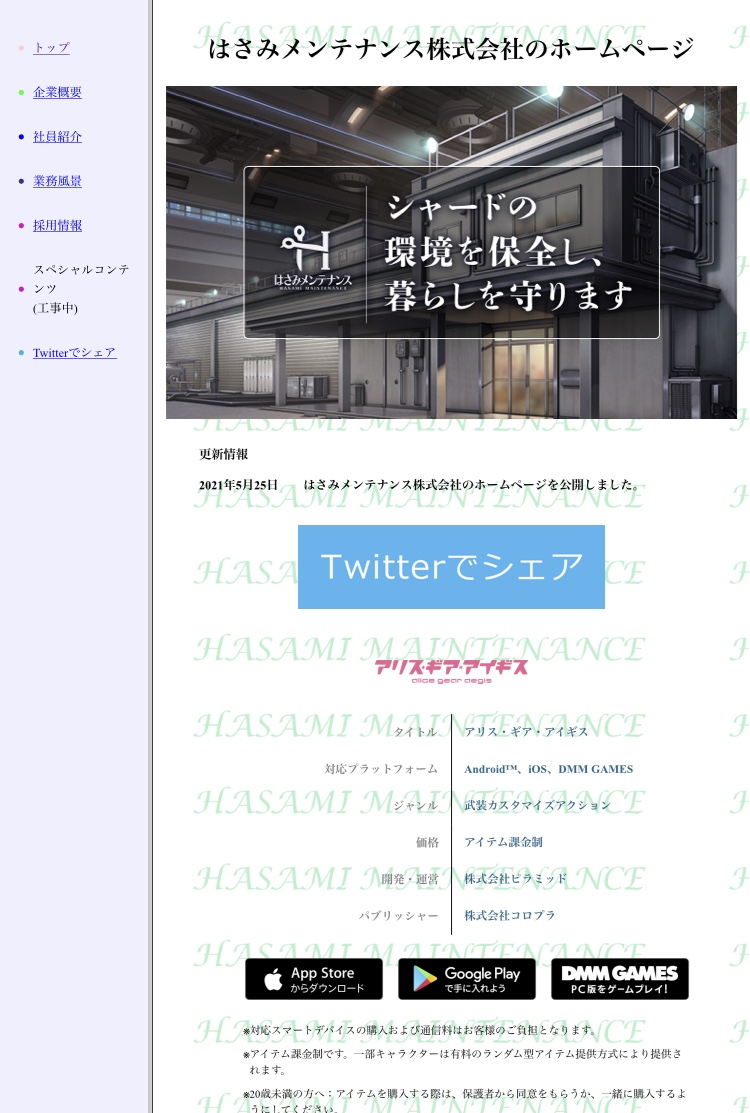750x1113 pixels.
Task: Click the 株式会社コロプラ publisher entry
Action: pos(509,915)
